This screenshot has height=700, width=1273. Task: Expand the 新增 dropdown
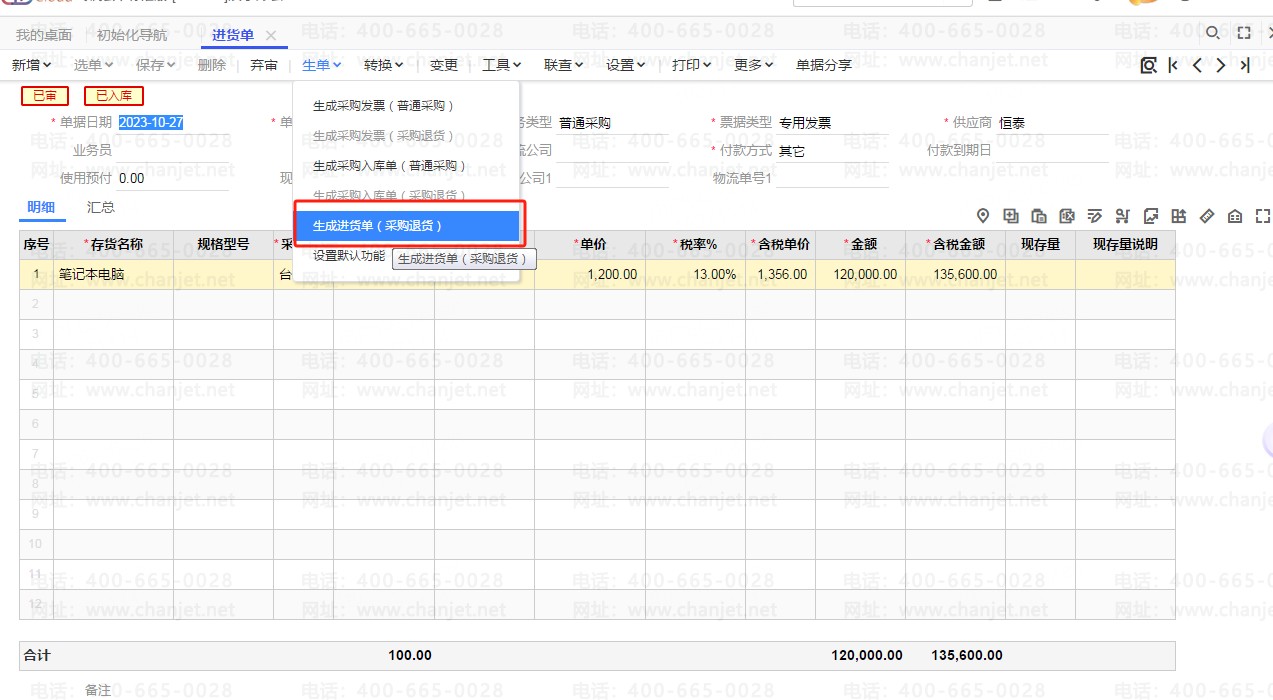(31, 65)
